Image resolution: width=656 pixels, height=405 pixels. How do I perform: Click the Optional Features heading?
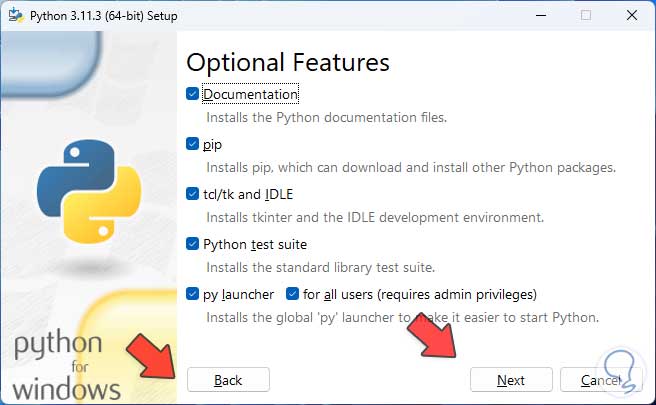[288, 62]
